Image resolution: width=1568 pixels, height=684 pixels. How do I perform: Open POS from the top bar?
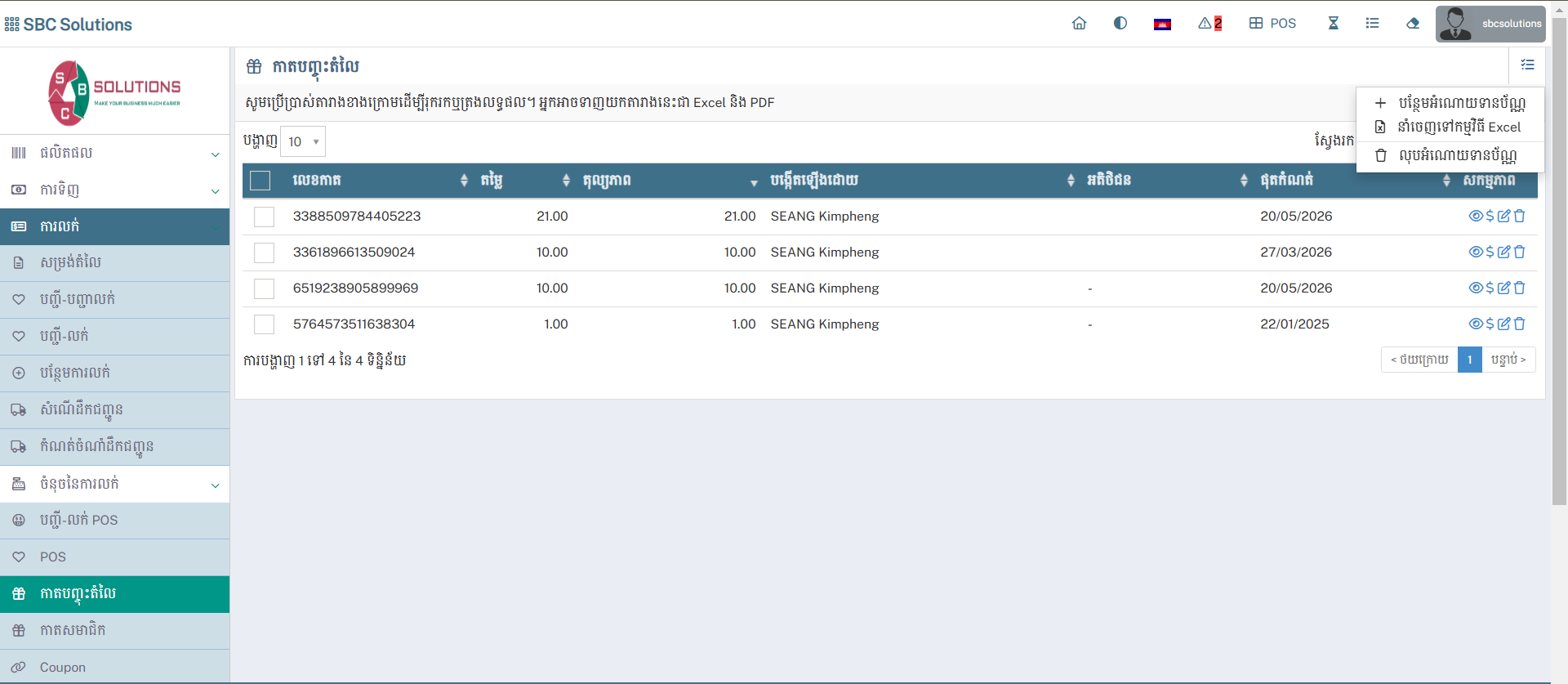click(x=1272, y=24)
